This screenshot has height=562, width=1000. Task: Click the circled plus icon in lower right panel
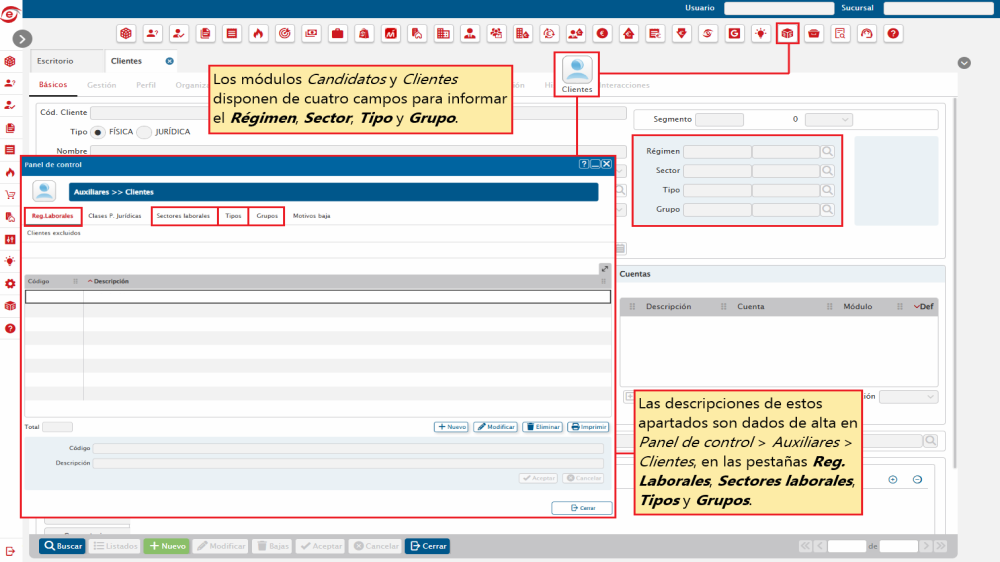tap(893, 480)
